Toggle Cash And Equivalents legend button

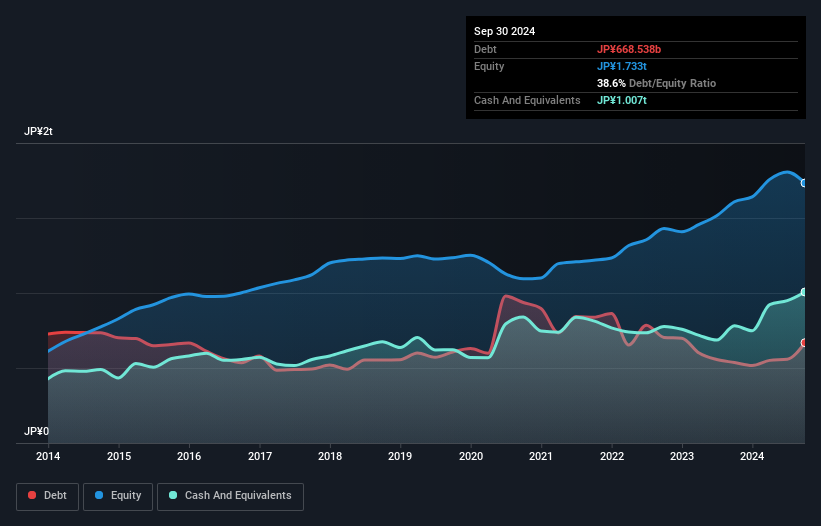click(230, 496)
